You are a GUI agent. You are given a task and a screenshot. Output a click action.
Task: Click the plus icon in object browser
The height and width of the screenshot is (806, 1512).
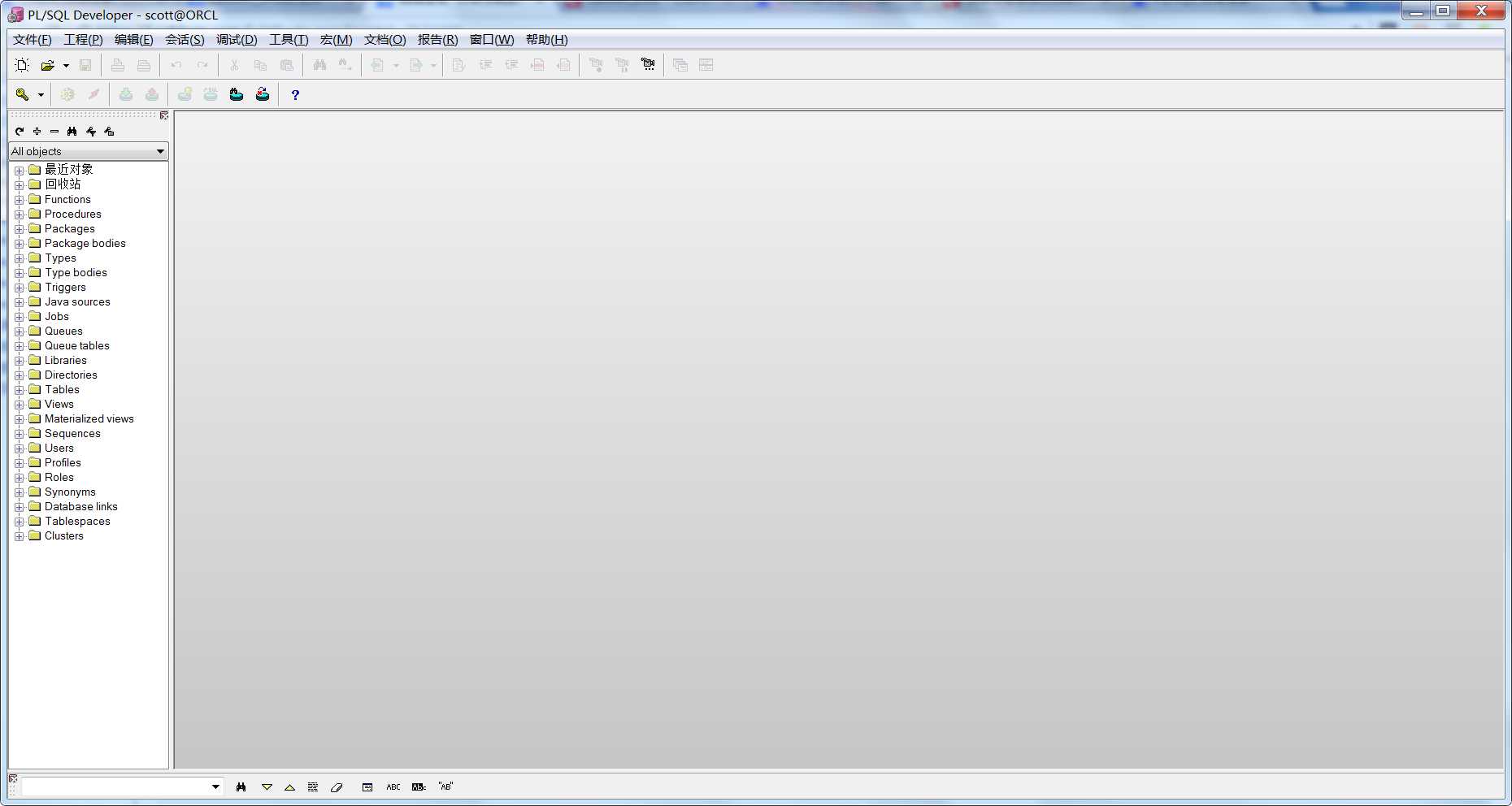pyautogui.click(x=37, y=131)
